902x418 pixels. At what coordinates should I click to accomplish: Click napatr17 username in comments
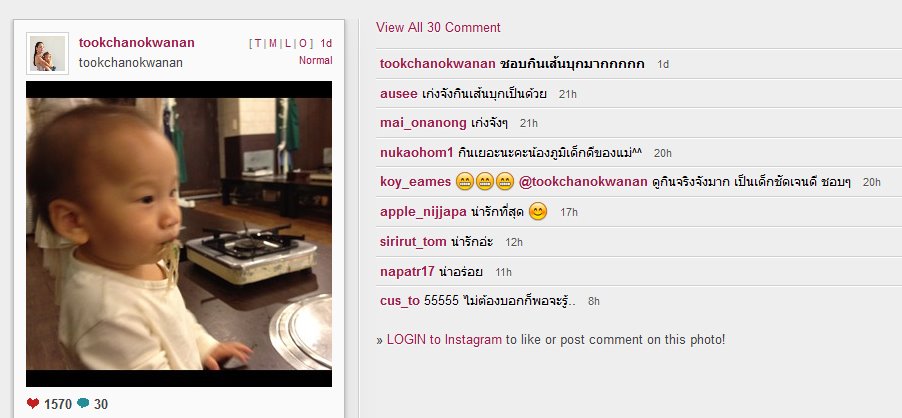[407, 272]
